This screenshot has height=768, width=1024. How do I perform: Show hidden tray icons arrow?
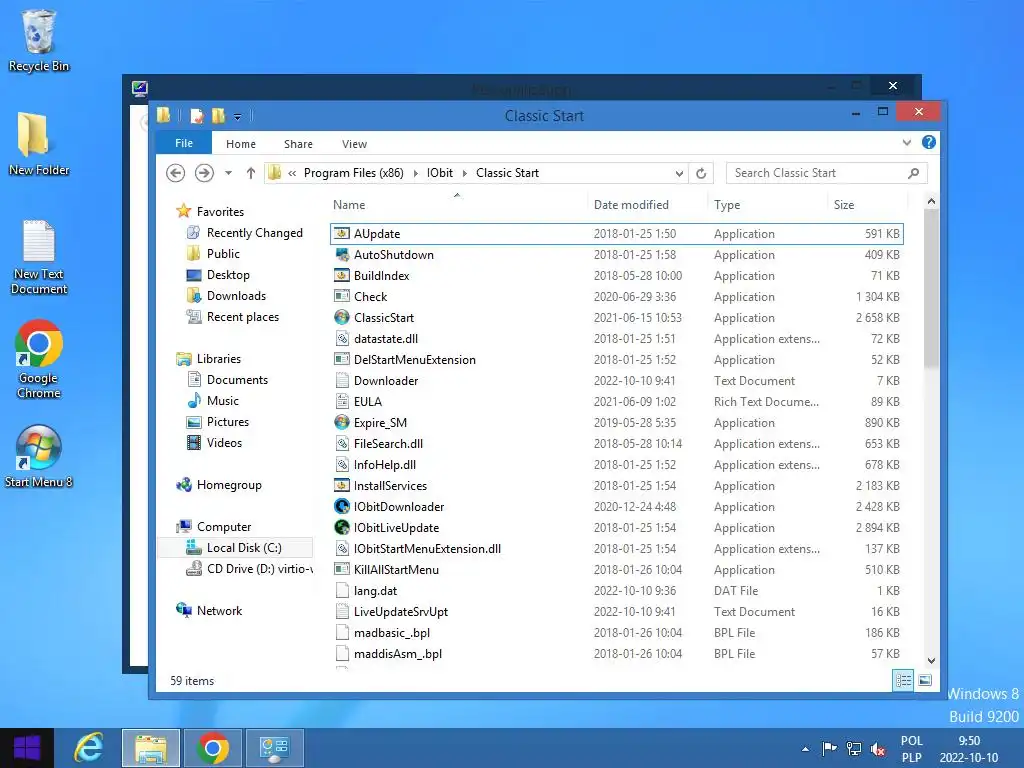805,749
